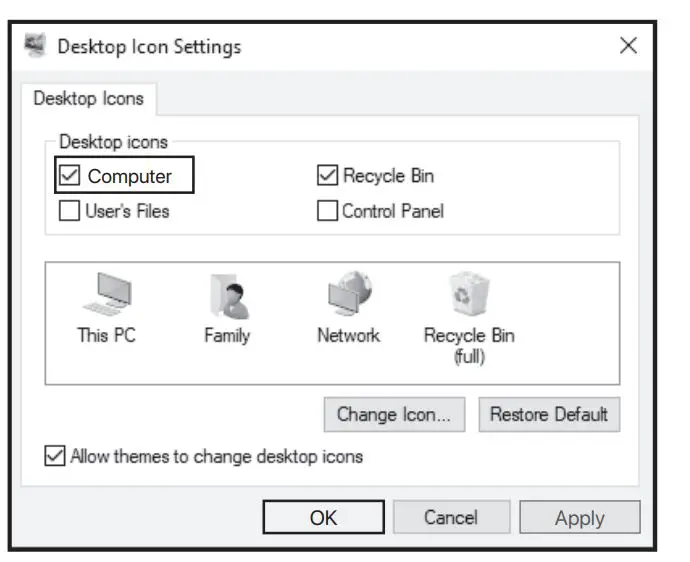Click the Restore Default button
Image resolution: width=690 pixels, height=562 pixels.
click(x=548, y=414)
